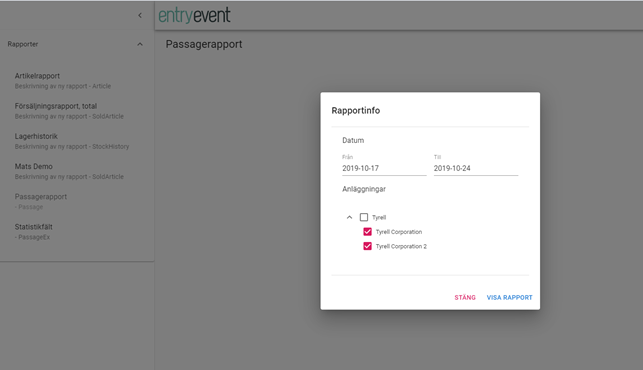The height and width of the screenshot is (370, 643).
Task: Uncheck the Tyrell Corporation checkbox
Action: click(367, 232)
